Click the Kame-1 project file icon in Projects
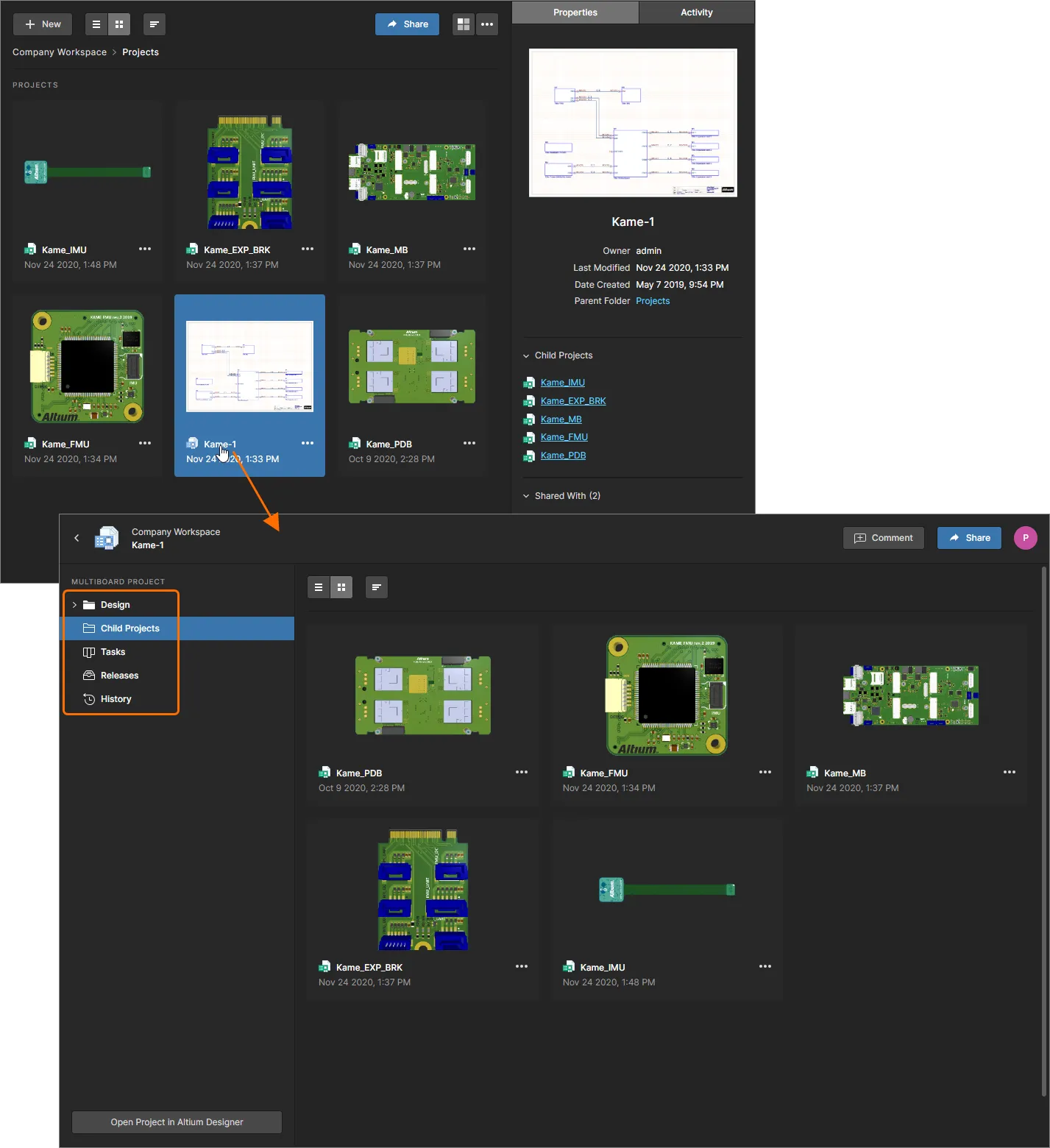The width and height of the screenshot is (1050, 1148). point(193,444)
